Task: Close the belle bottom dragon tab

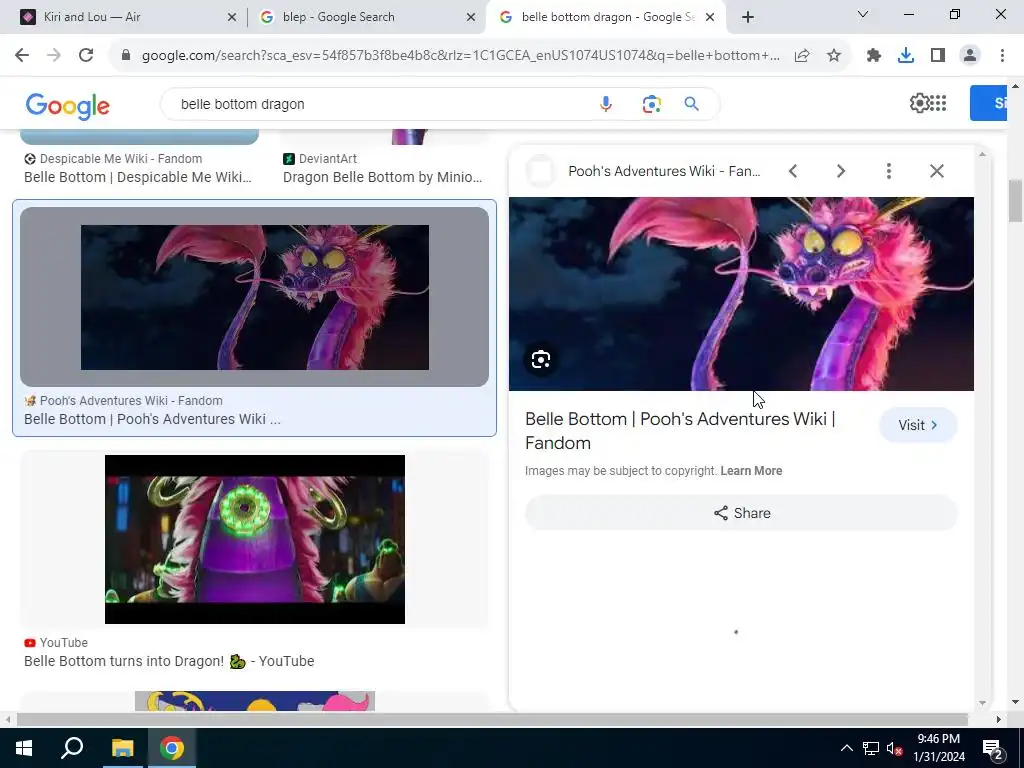Action: [x=710, y=18]
